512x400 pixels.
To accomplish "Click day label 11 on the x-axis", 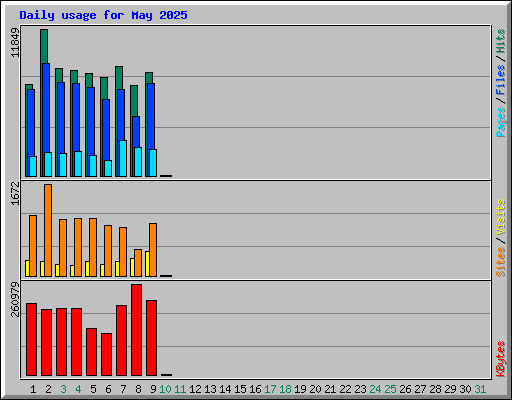I will point(180,389).
